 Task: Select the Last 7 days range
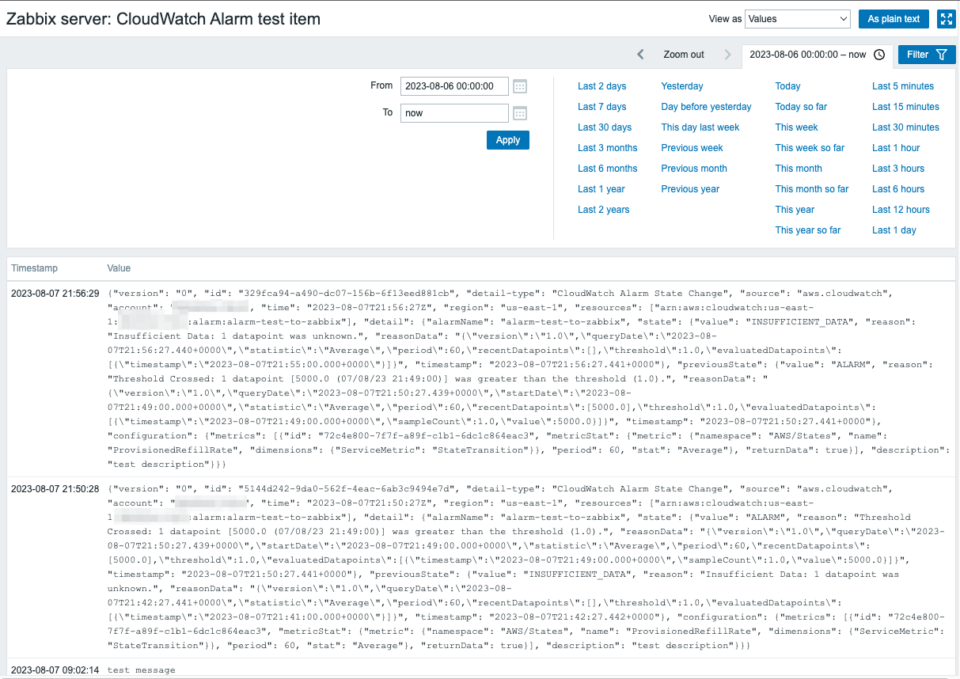pos(601,106)
